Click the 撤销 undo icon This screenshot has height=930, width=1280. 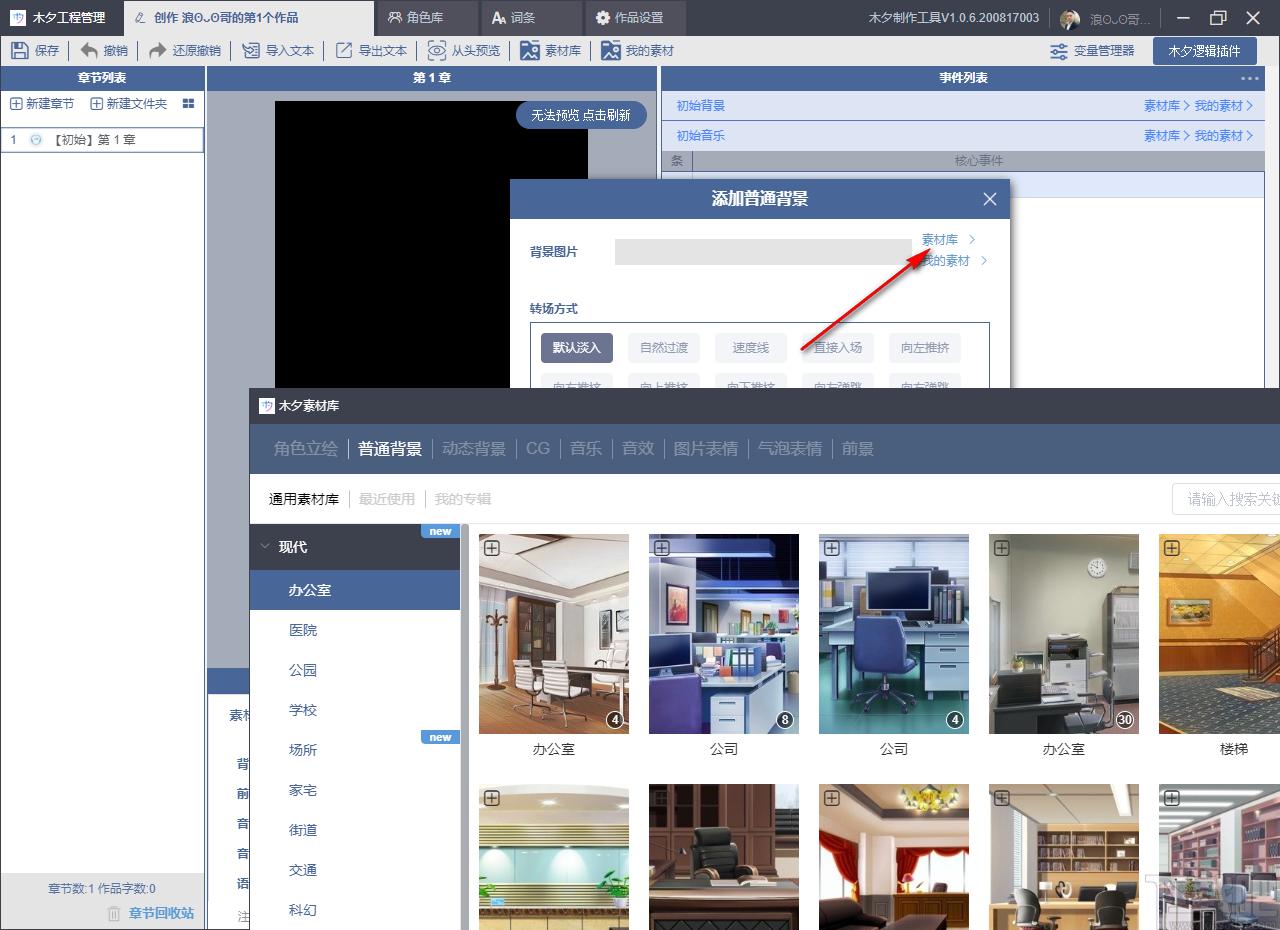[89, 50]
